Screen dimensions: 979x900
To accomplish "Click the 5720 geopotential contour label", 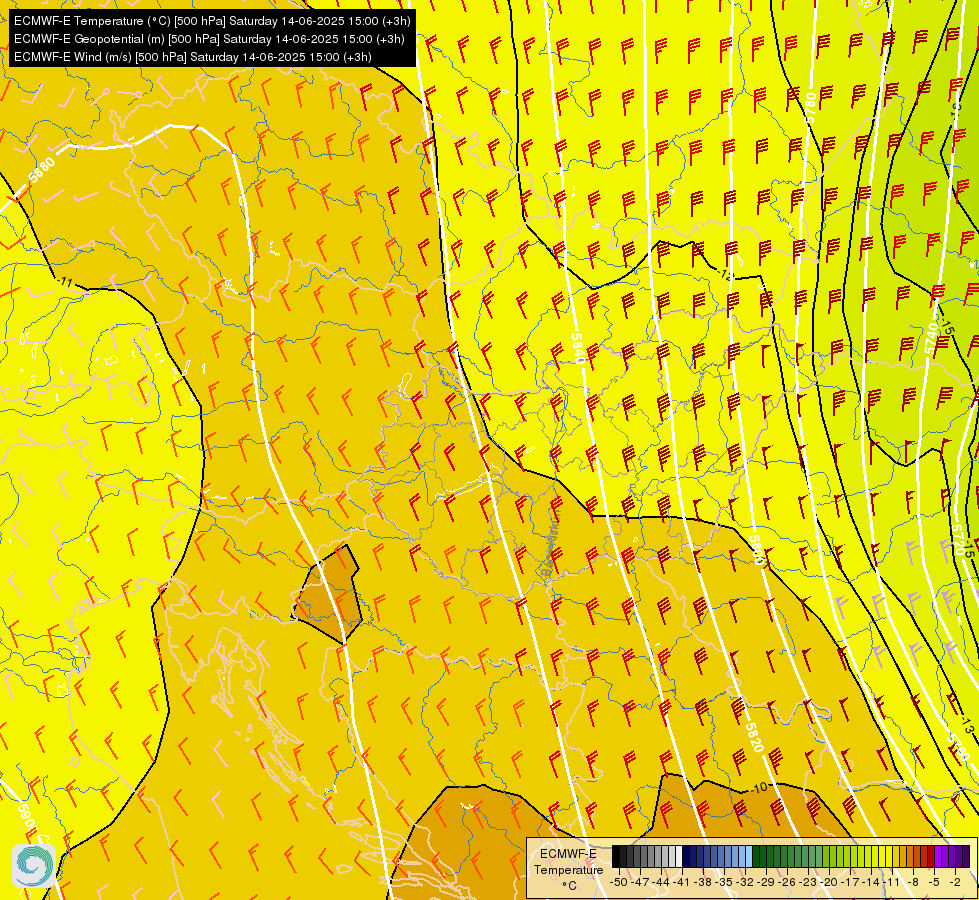I will (x=957, y=540).
